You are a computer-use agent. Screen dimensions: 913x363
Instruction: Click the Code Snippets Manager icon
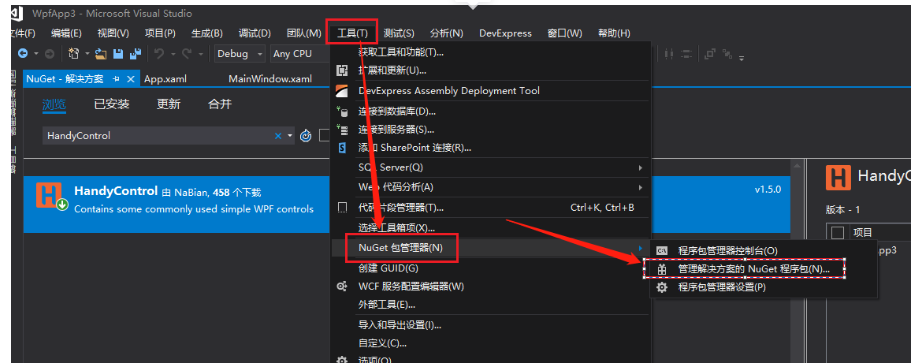(x=342, y=207)
